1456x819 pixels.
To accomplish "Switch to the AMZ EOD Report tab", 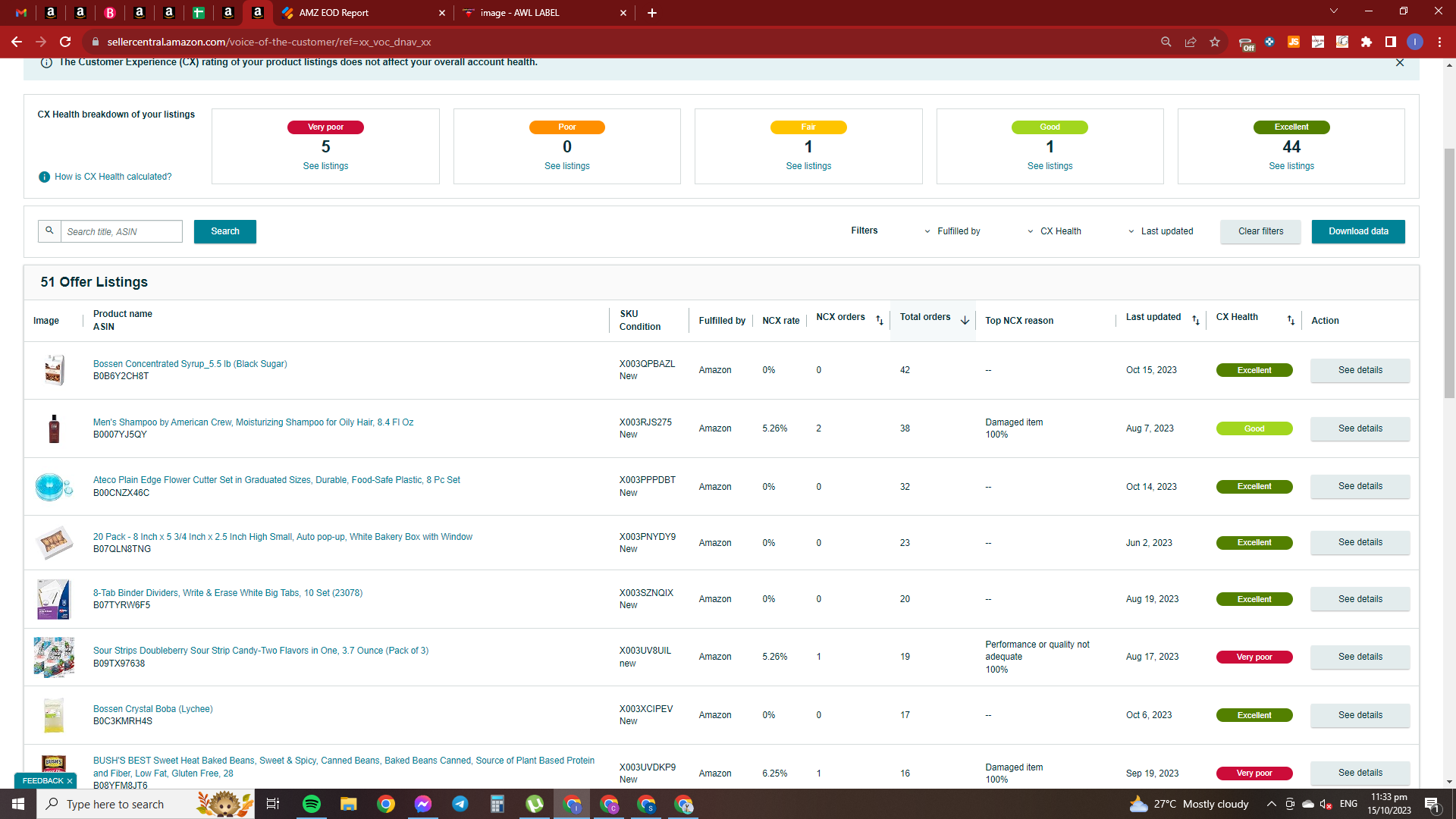I will click(364, 13).
